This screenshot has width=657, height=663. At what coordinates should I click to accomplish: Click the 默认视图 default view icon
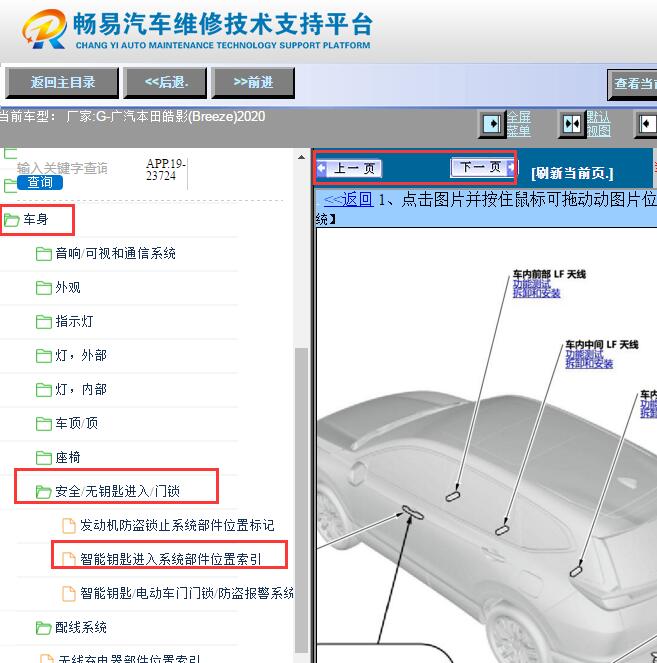[x=571, y=124]
